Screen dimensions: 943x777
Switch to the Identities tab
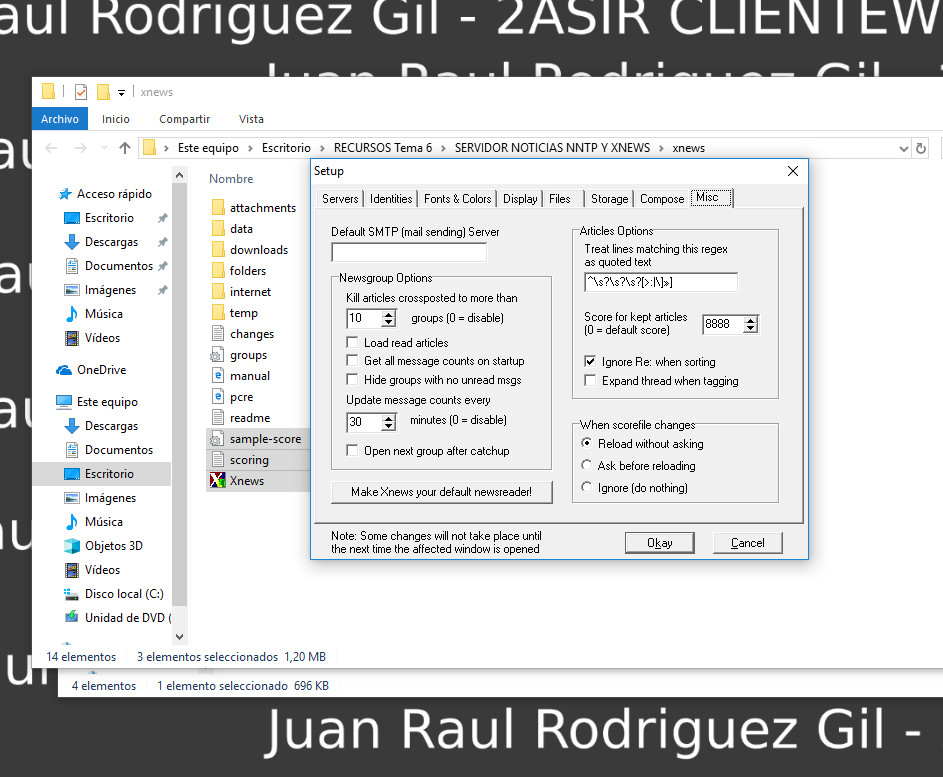click(391, 198)
